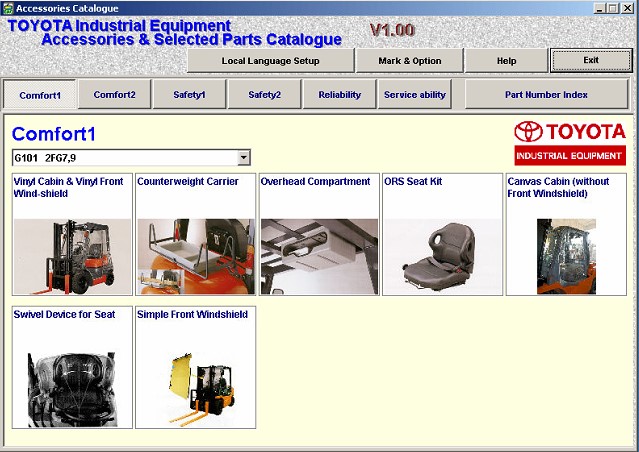The width and height of the screenshot is (639, 452).
Task: Exit the Accessories Catalogue
Action: 591,60
